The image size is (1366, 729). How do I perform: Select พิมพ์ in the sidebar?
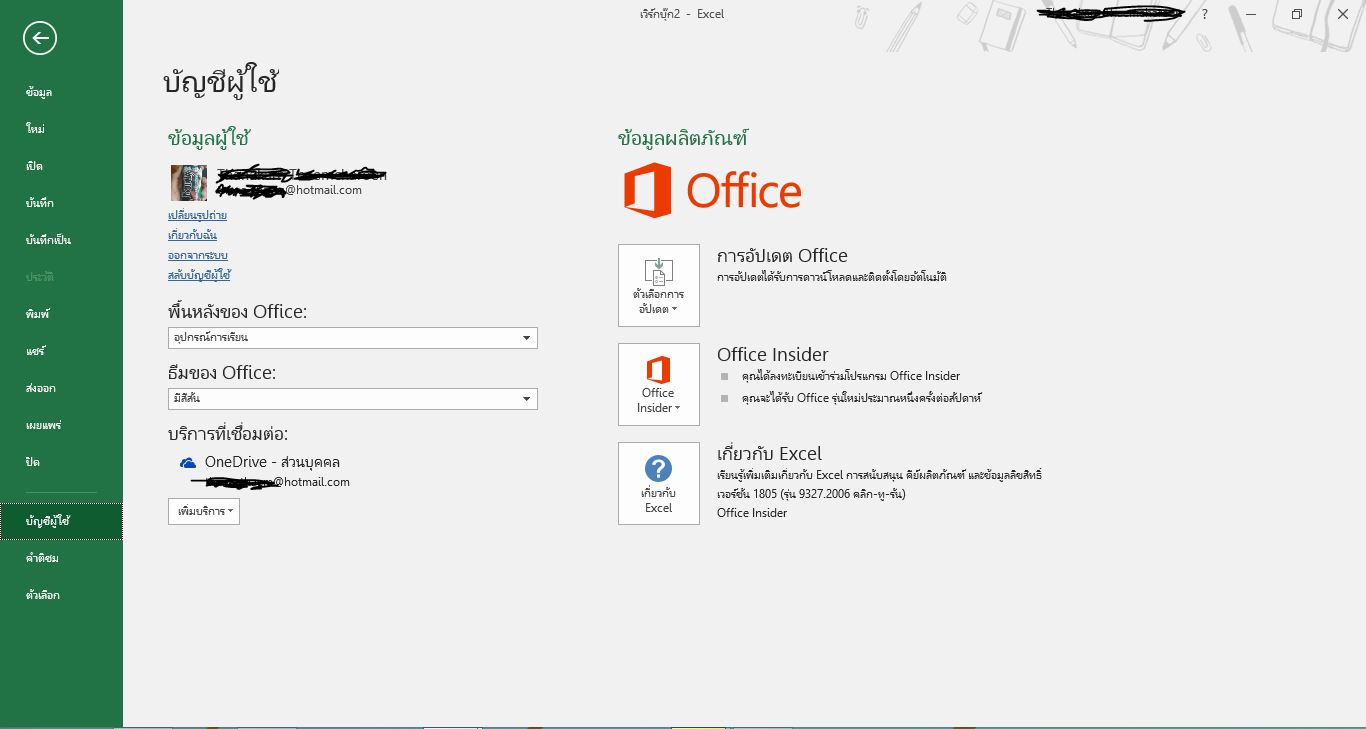click(61, 314)
